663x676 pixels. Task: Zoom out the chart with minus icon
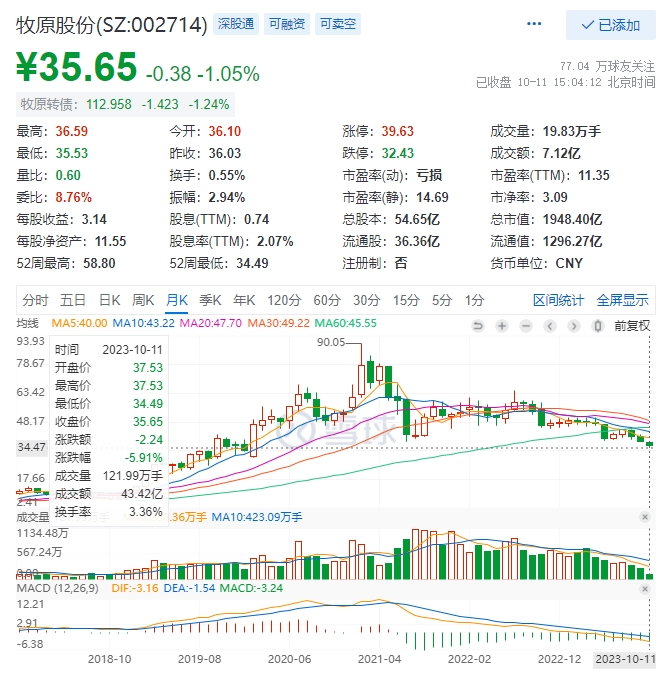click(x=525, y=326)
